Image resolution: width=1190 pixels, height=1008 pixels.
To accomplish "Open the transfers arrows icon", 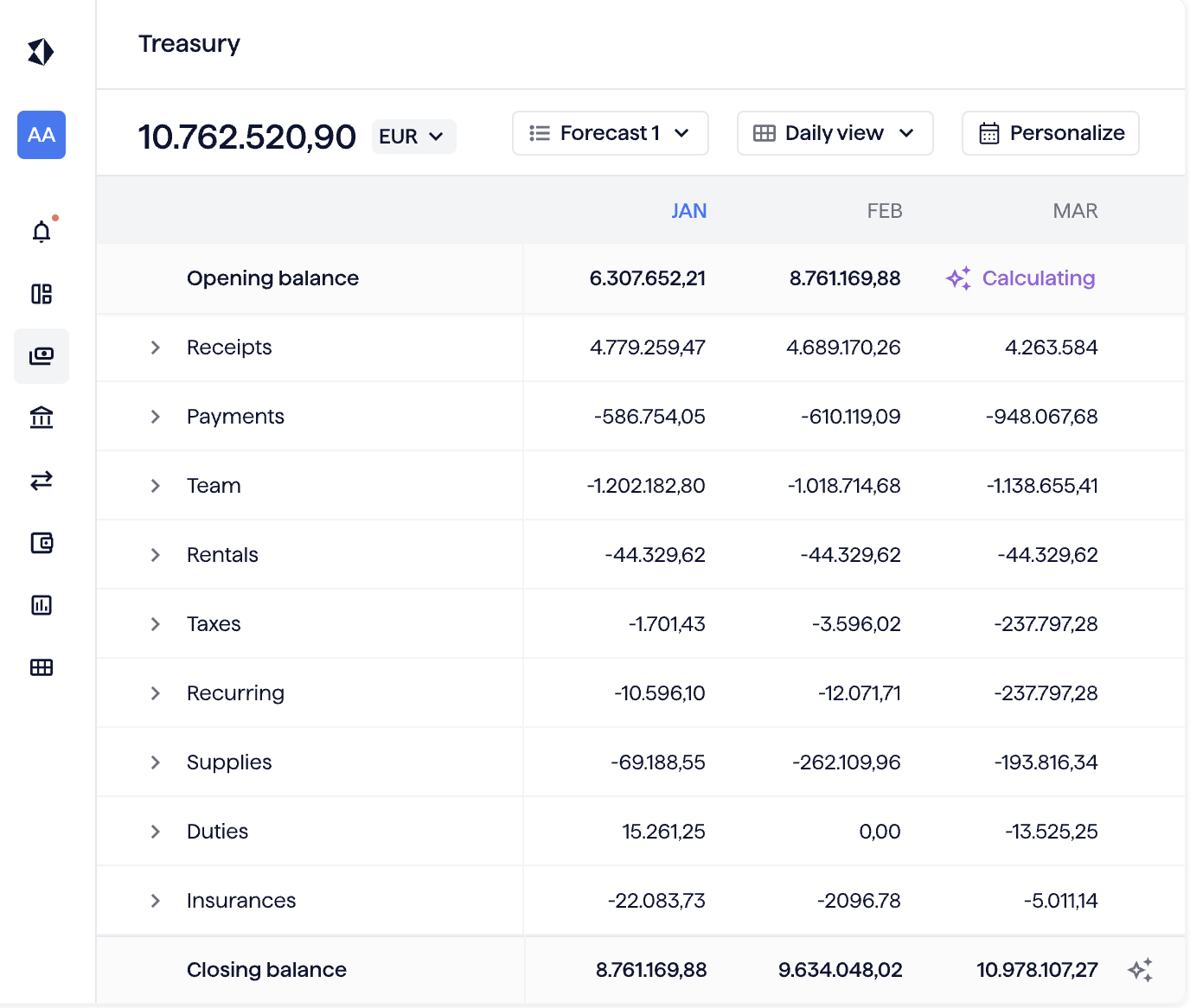I will [41, 481].
